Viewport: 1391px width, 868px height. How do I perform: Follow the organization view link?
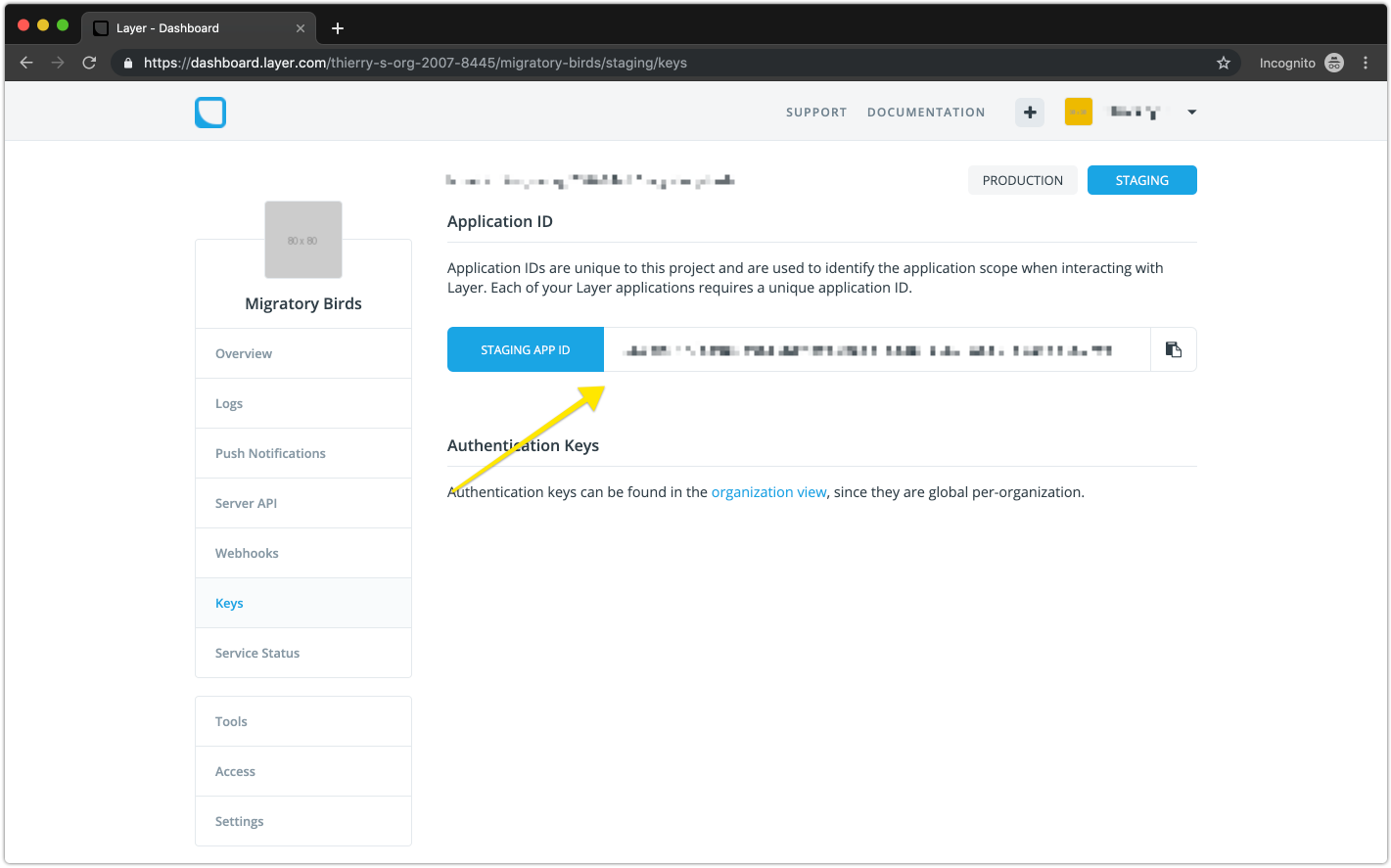[768, 492]
